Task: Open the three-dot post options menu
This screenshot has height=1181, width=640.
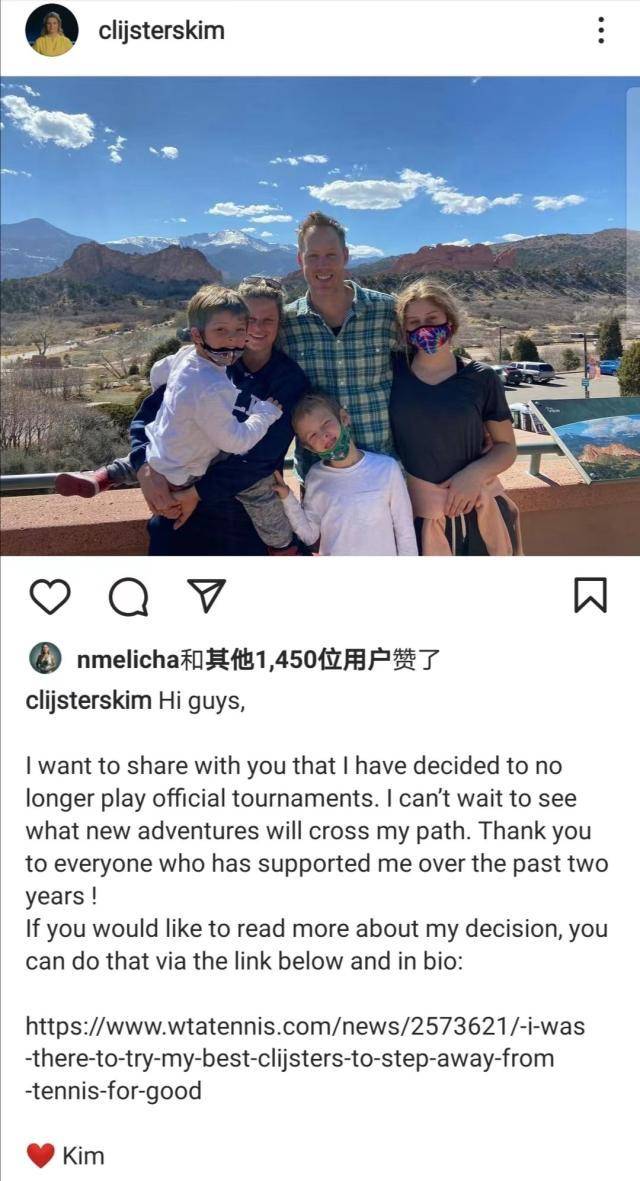Action: (x=600, y=30)
